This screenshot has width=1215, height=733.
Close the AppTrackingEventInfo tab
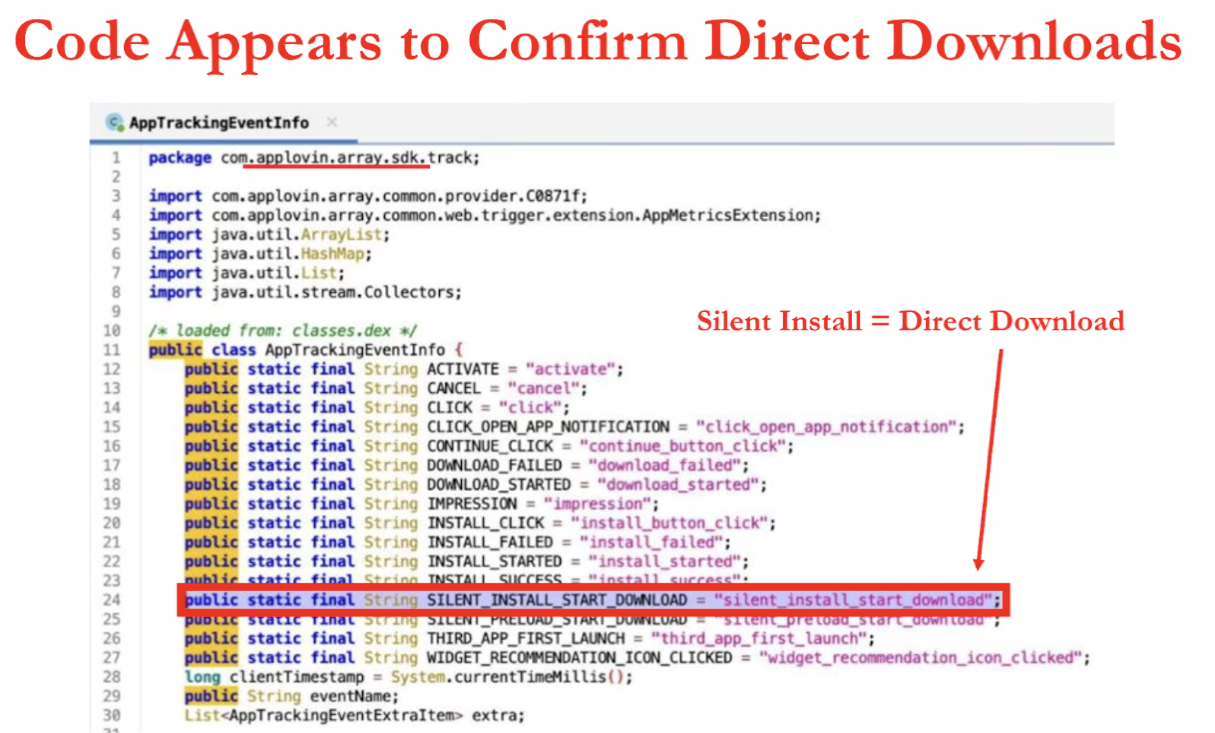[332, 122]
